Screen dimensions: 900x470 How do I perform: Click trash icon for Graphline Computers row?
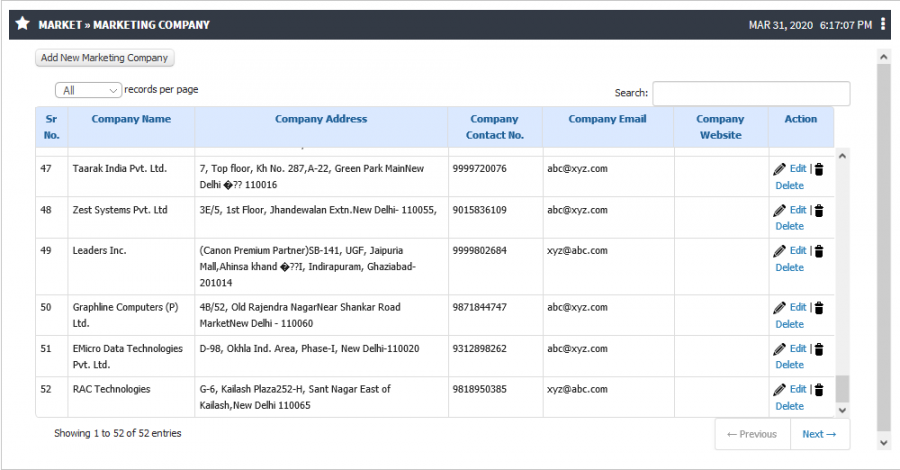pos(819,308)
